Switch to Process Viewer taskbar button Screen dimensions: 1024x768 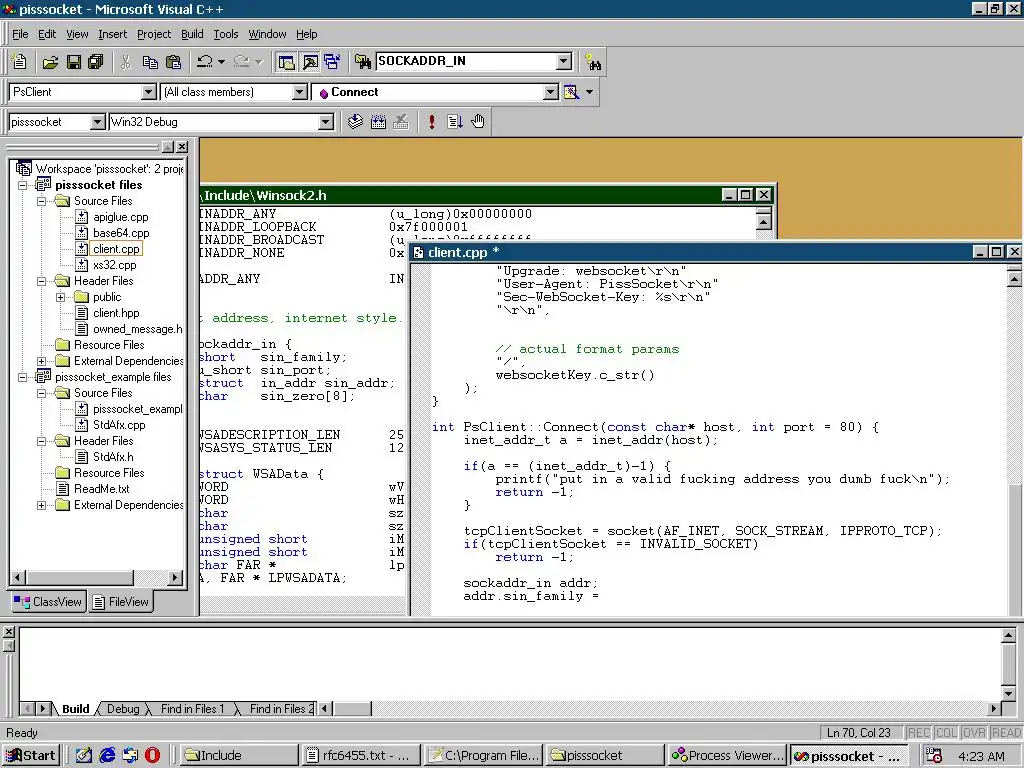[727, 756]
